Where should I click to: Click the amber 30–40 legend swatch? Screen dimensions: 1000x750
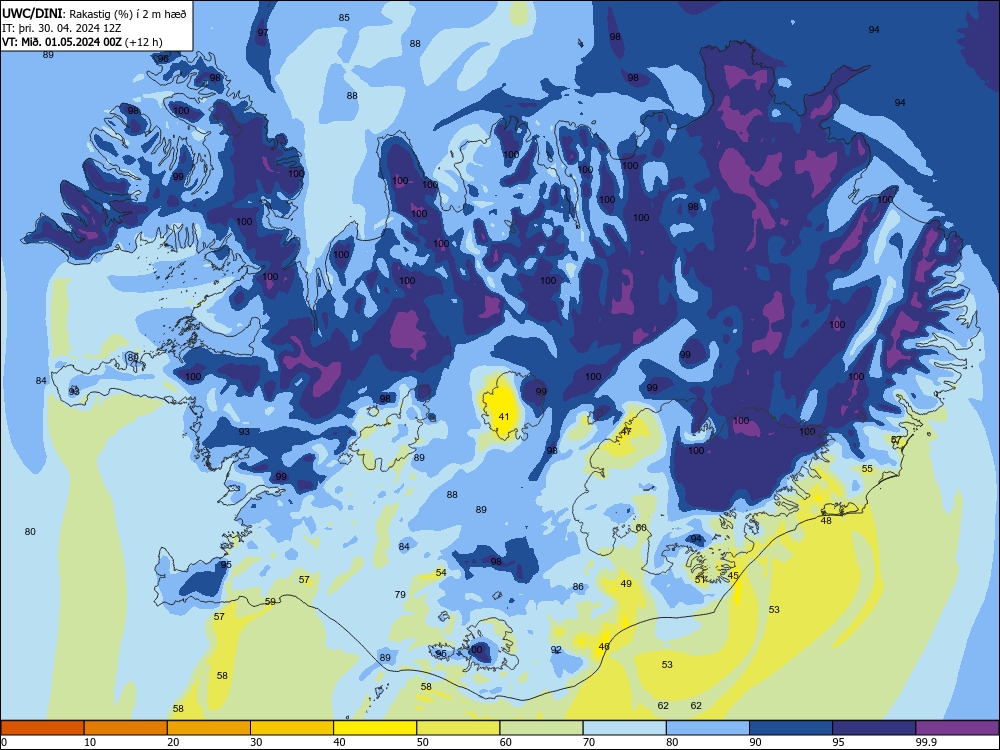292,728
